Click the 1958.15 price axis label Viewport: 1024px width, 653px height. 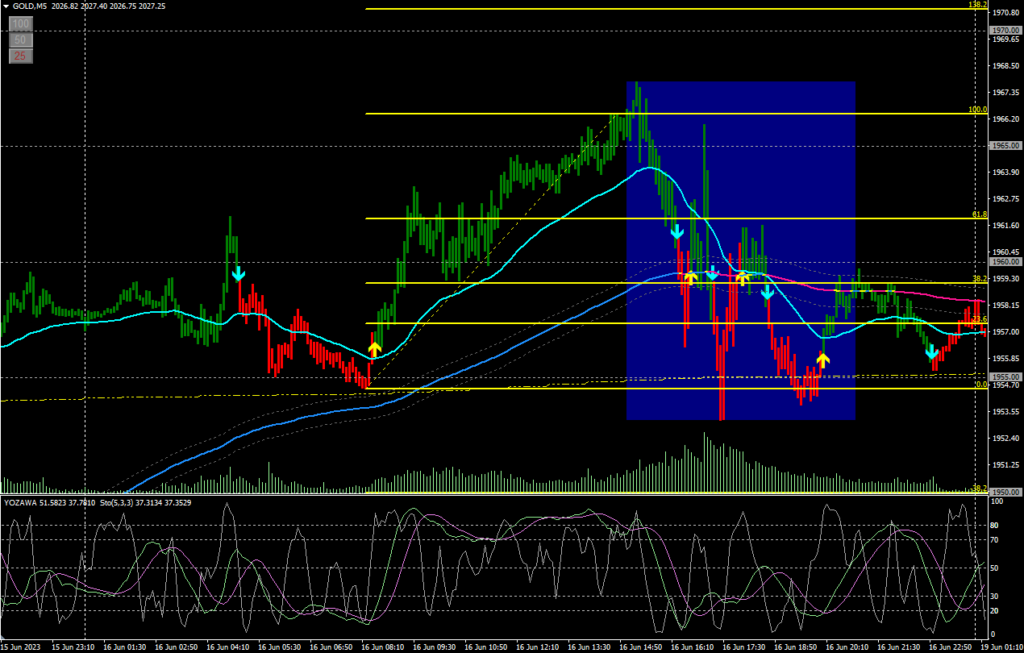tap(1006, 305)
